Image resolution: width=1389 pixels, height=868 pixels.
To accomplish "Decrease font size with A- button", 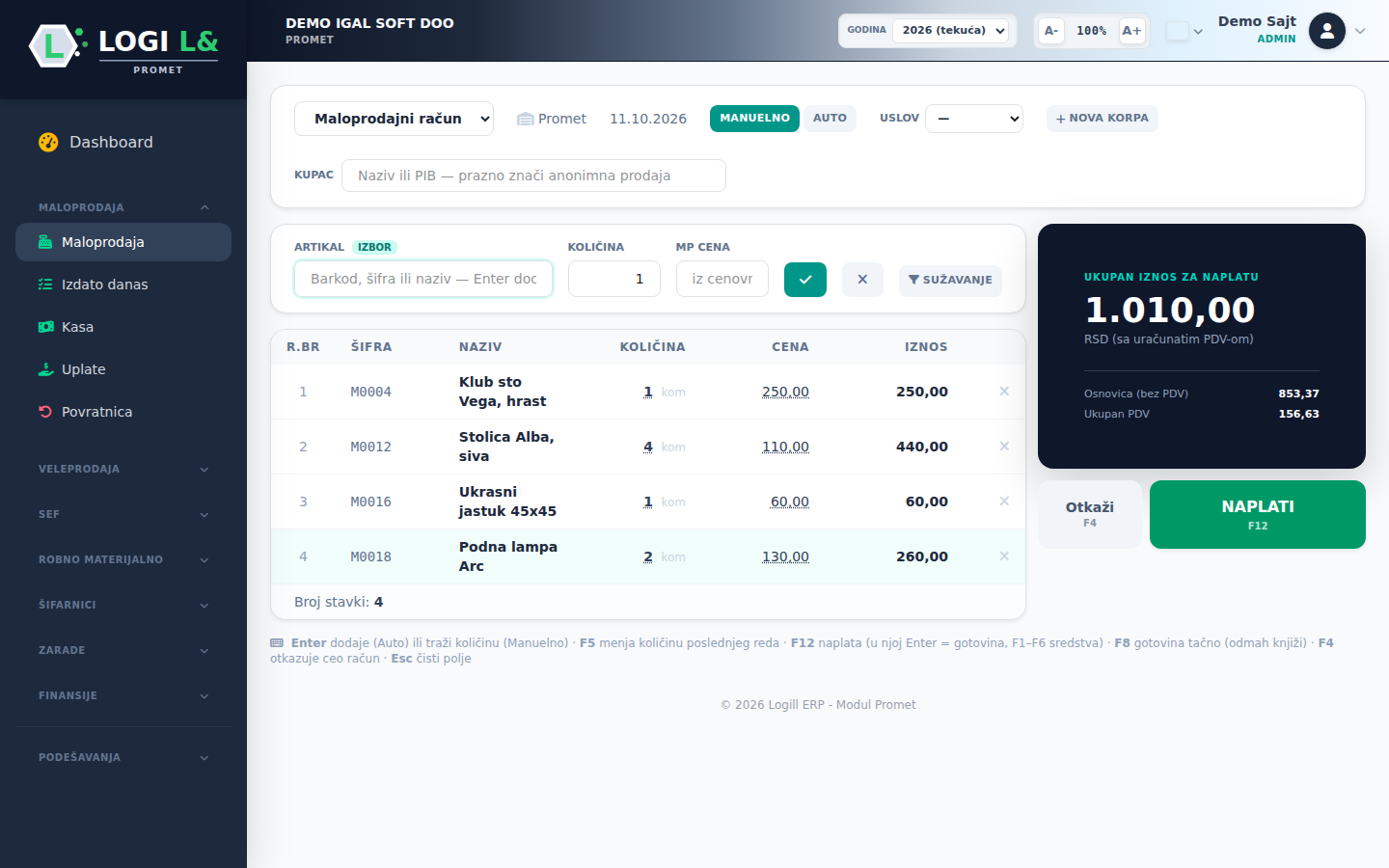I will pos(1051,31).
